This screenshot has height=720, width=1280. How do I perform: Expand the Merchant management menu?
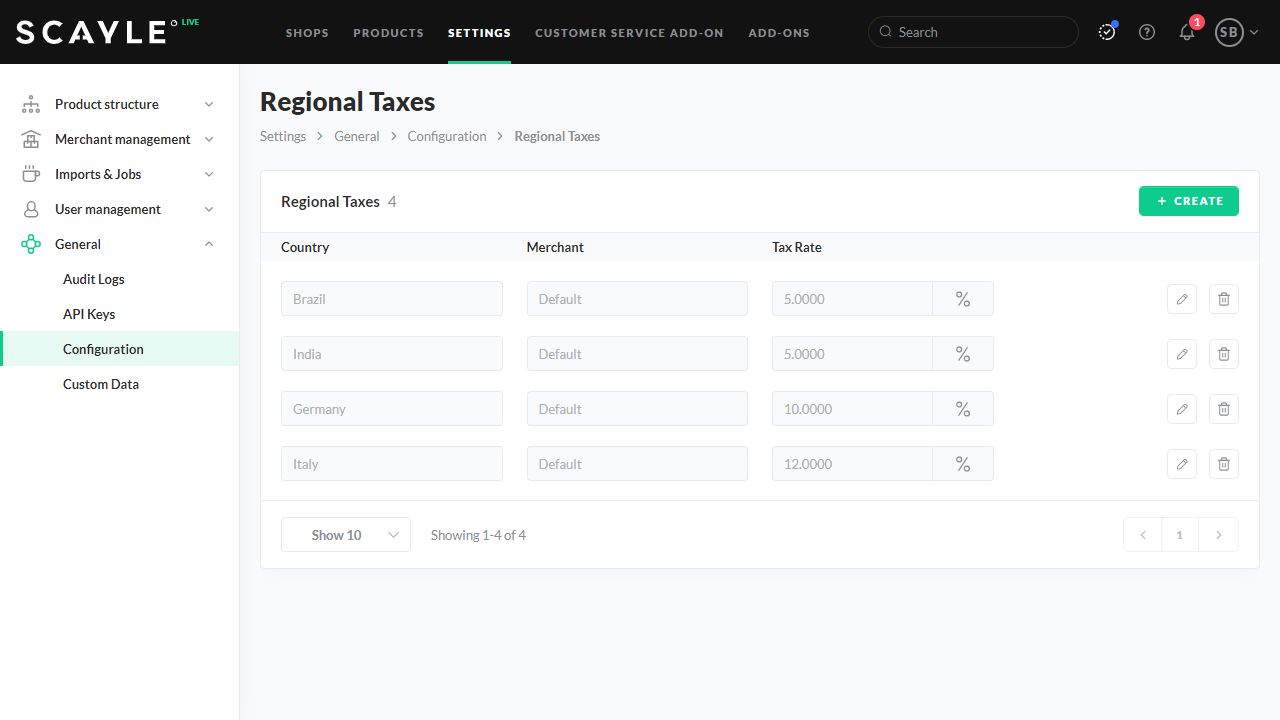click(120, 139)
